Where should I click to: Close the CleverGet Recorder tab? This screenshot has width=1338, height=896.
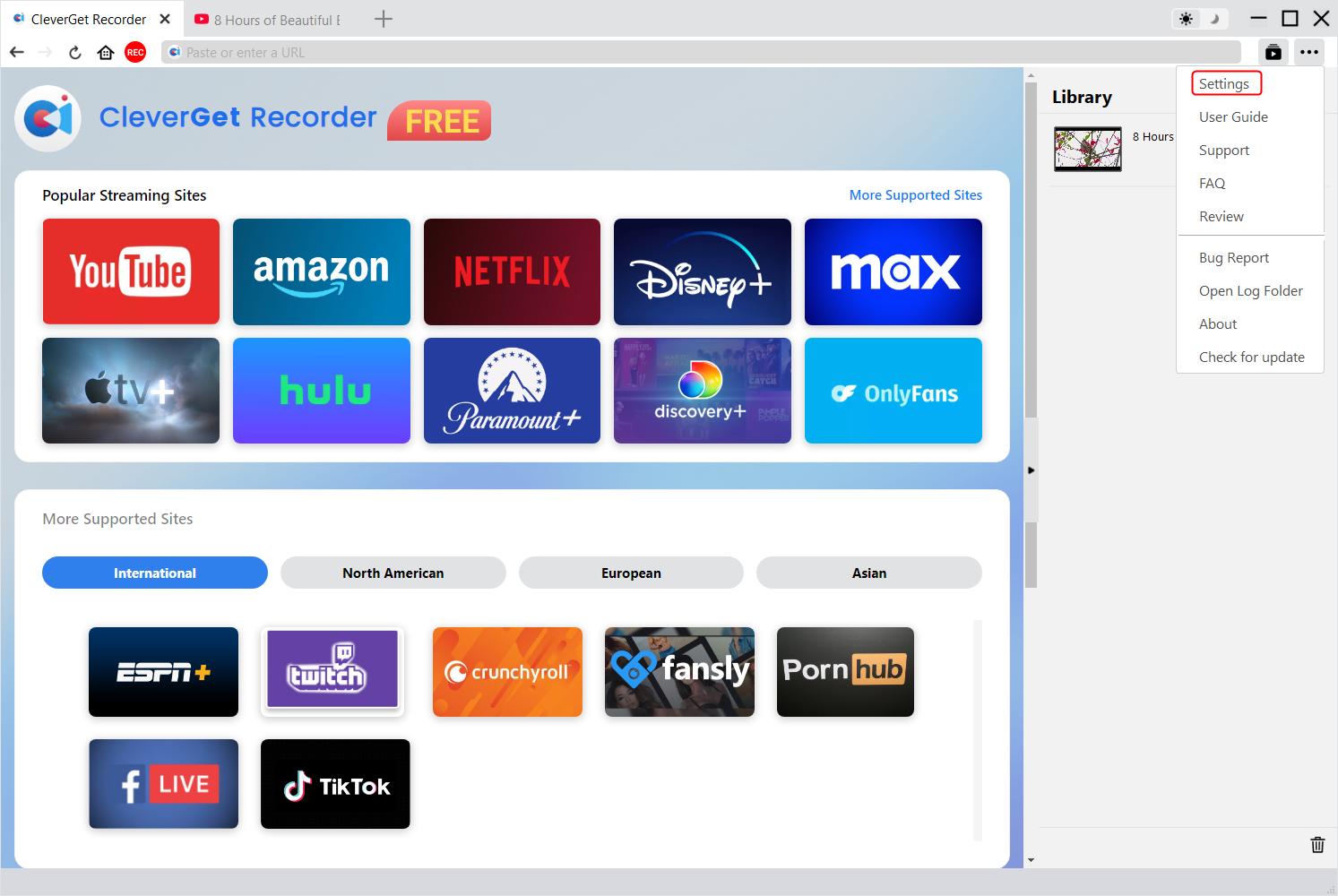165,19
